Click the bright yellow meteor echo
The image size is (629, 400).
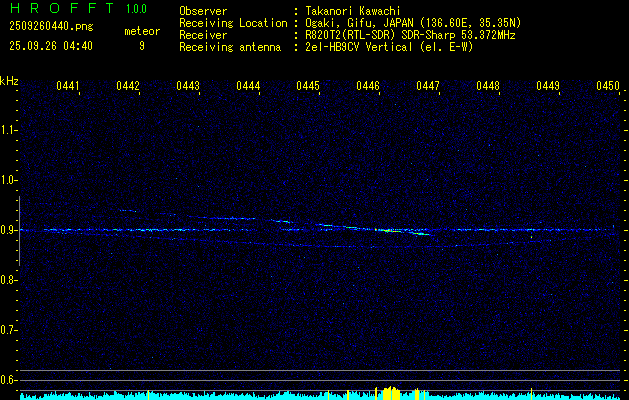(x=386, y=229)
